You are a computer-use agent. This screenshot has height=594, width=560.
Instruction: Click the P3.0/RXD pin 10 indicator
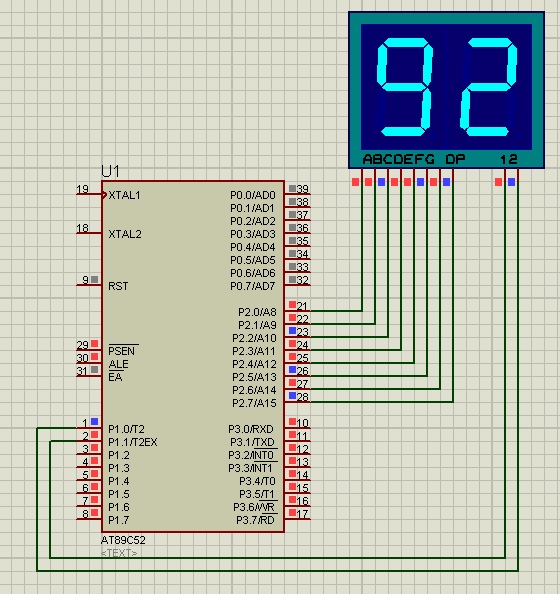tap(292, 421)
